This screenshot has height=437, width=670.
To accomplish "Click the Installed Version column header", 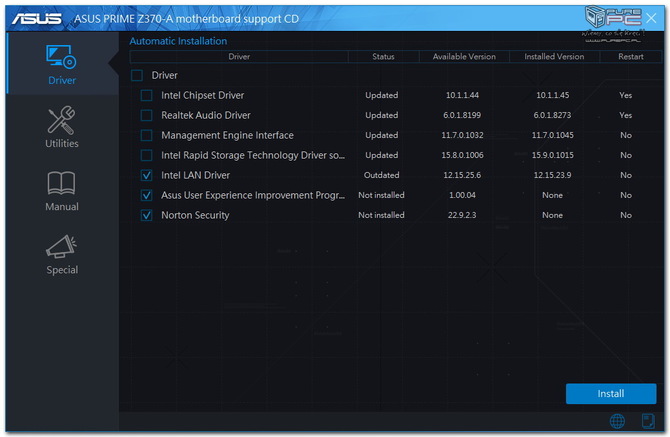I will [x=554, y=56].
